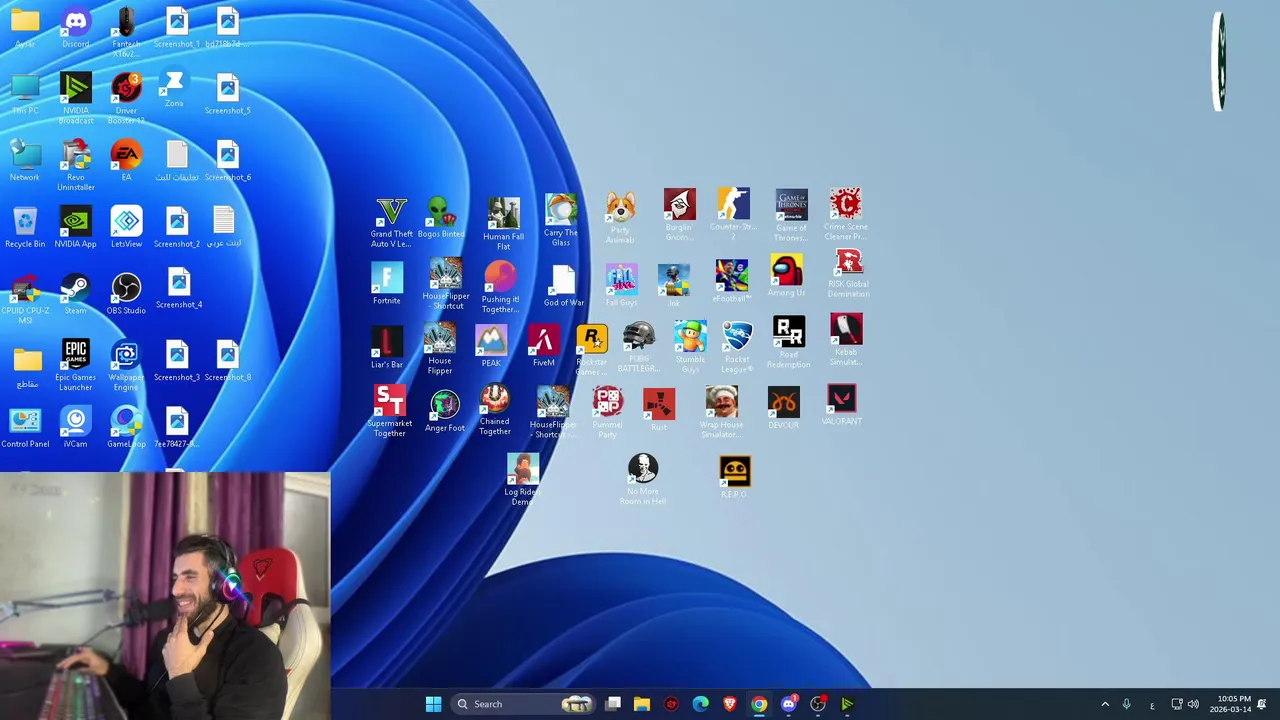Launch the Human Fall Flat shortcut
Image resolution: width=1280 pixels, height=720 pixels.
(503, 223)
